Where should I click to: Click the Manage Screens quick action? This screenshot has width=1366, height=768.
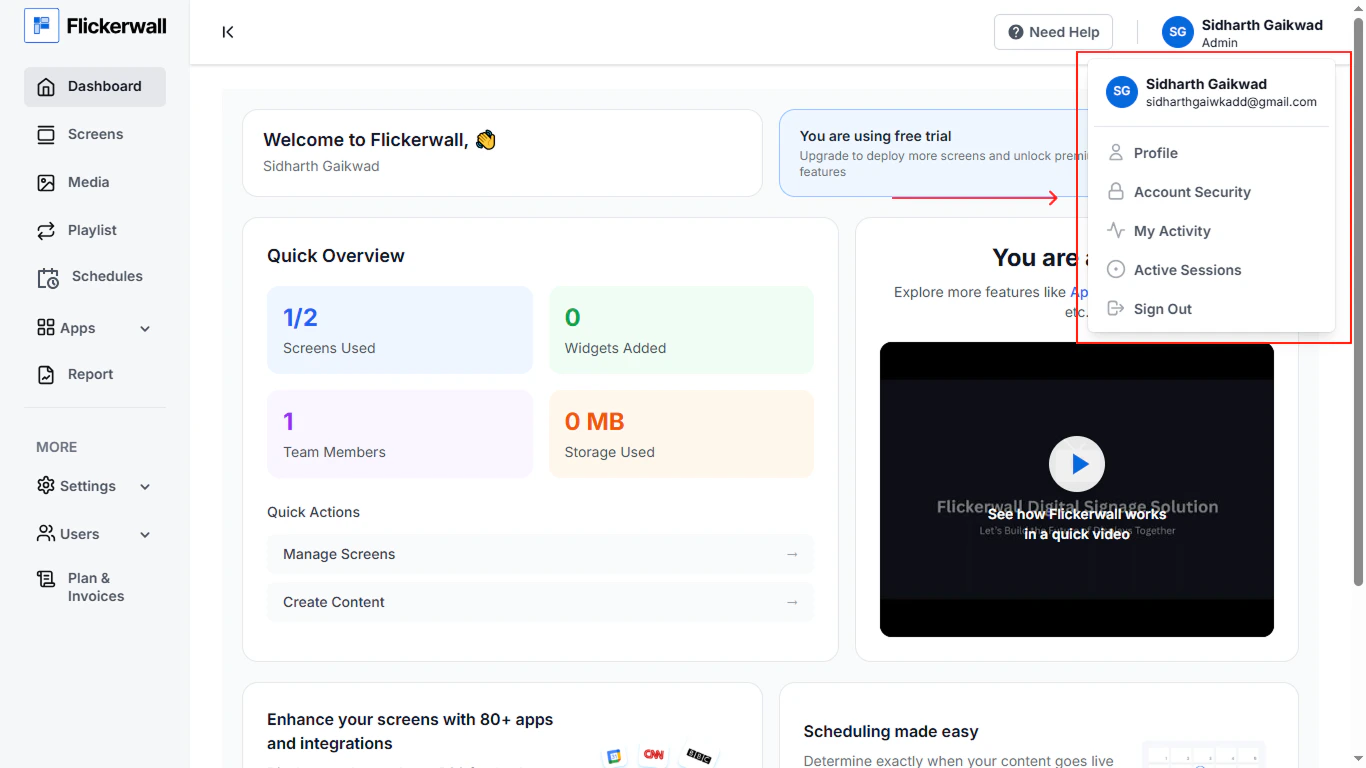click(x=540, y=554)
